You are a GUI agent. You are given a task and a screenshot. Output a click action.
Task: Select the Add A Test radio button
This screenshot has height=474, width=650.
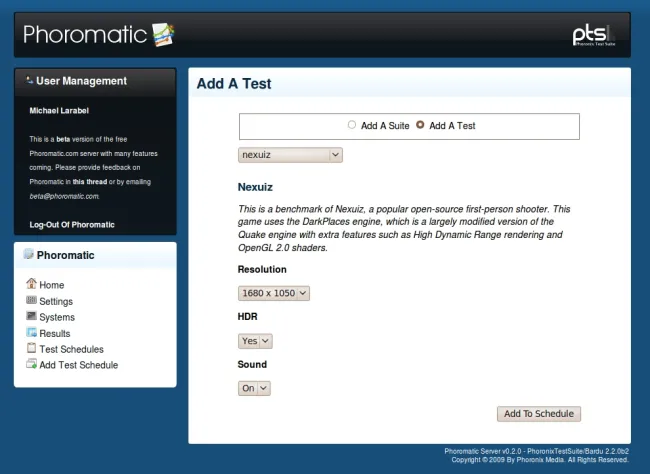point(420,126)
